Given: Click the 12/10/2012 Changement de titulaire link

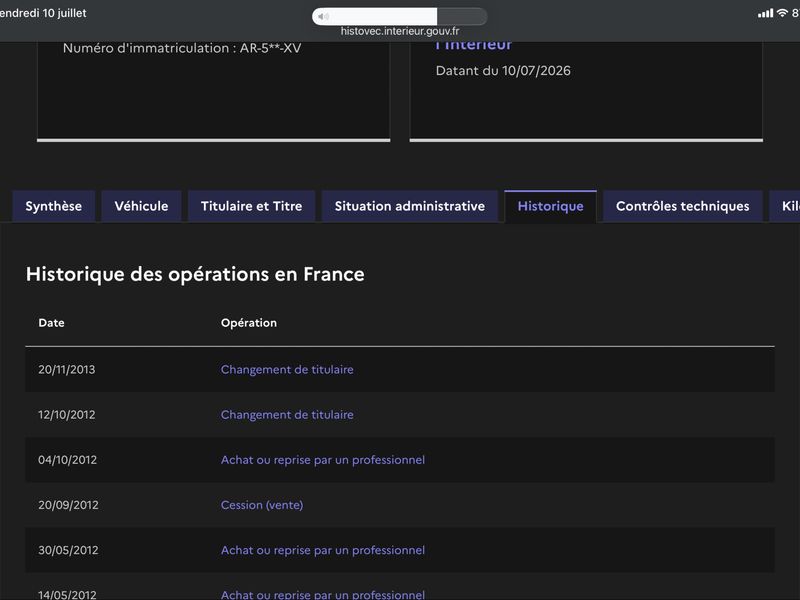Looking at the screenshot, I should [x=287, y=415].
